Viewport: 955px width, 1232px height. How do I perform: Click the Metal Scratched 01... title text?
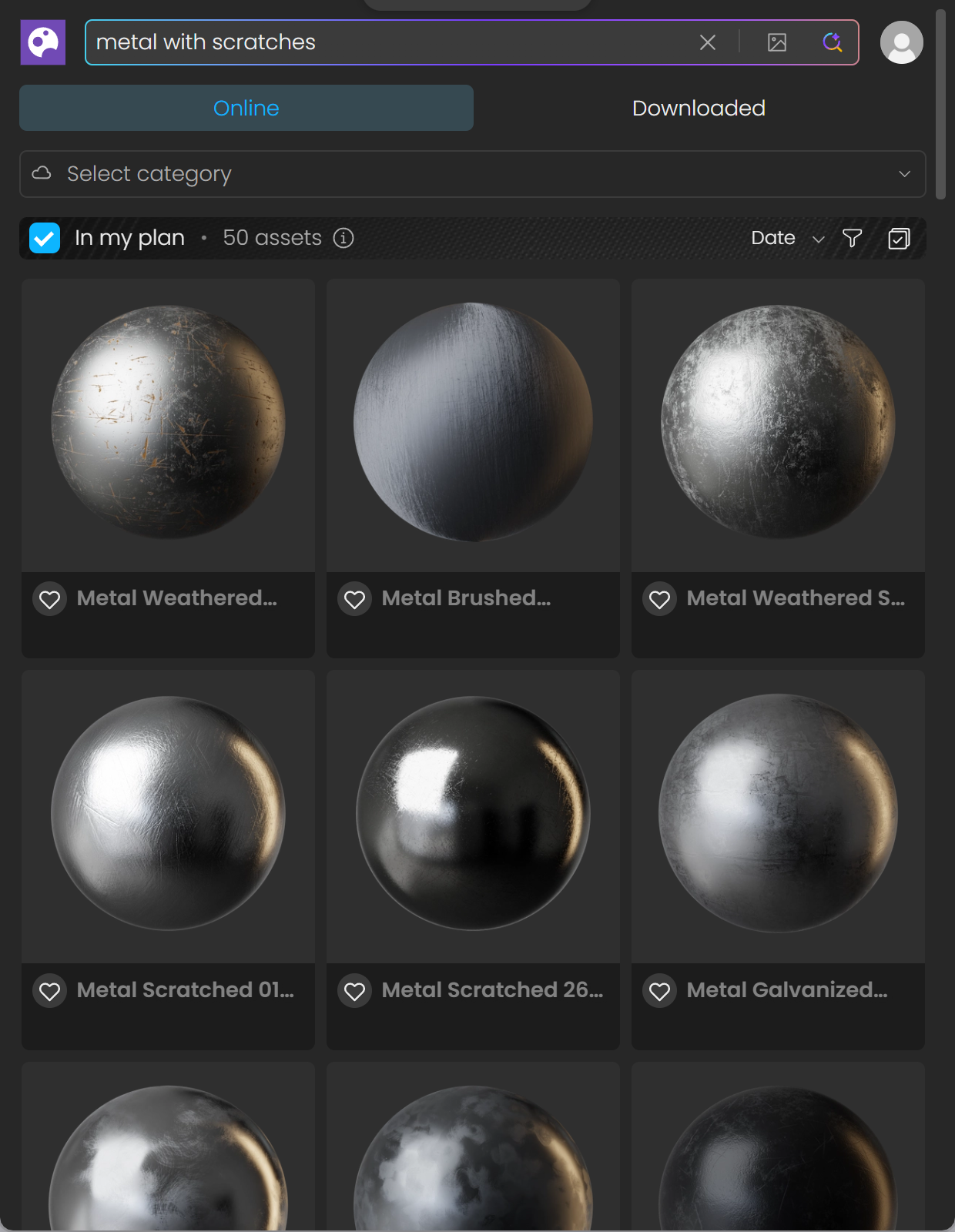186,990
